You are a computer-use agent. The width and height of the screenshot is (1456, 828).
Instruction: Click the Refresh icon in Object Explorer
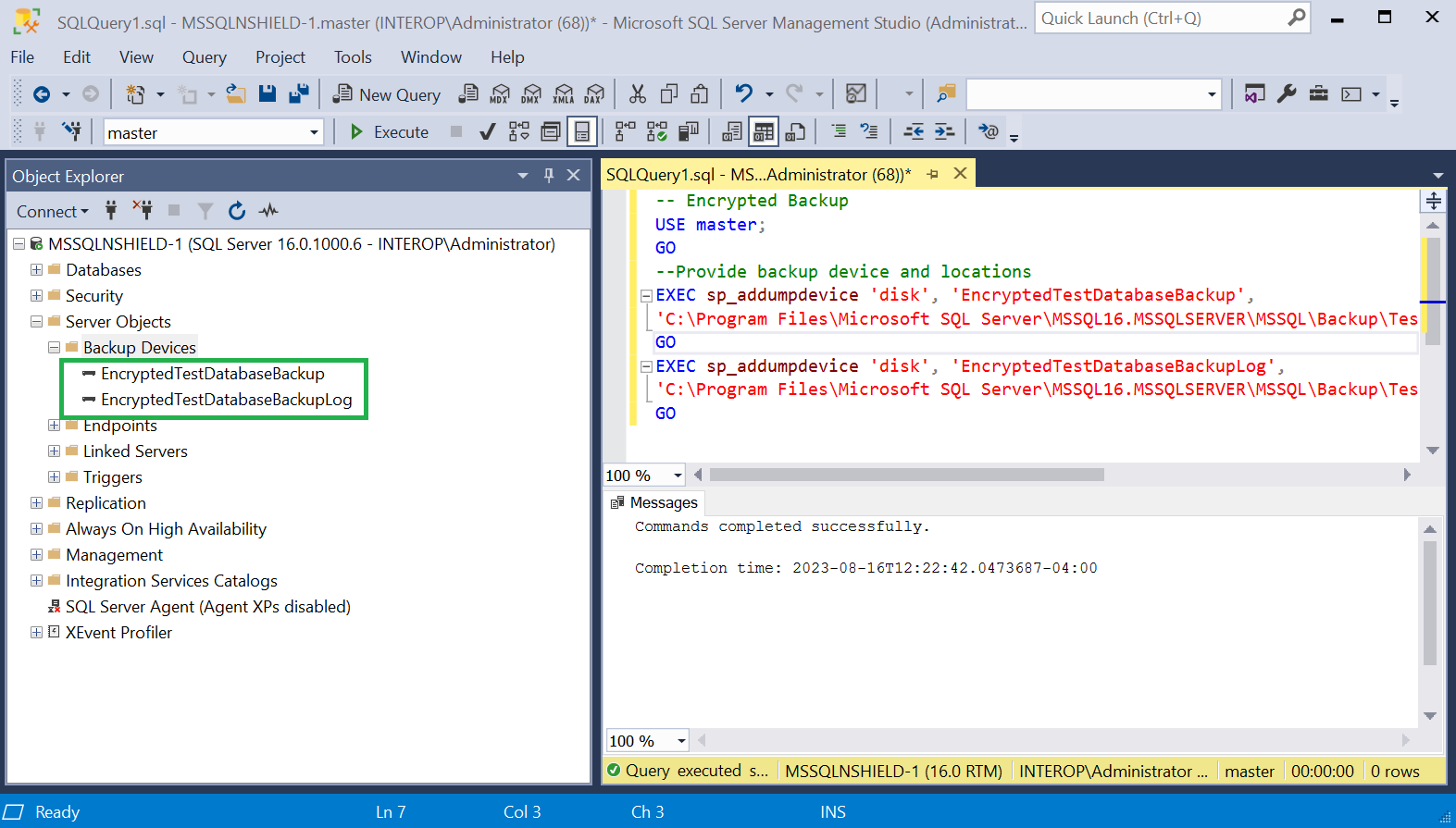point(237,211)
